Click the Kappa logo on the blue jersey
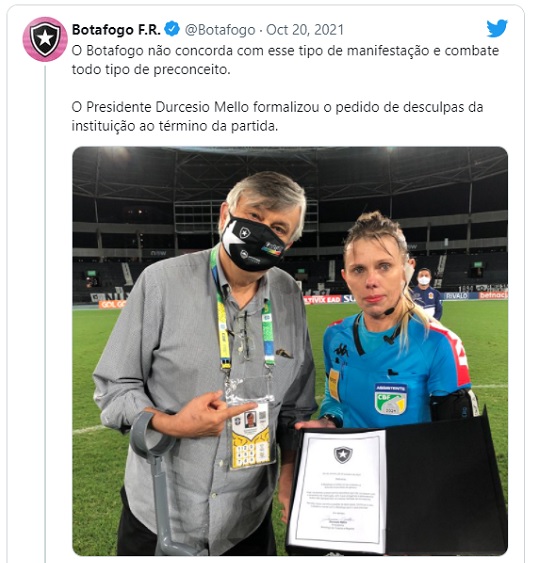This screenshot has height=563, width=535. click(341, 350)
